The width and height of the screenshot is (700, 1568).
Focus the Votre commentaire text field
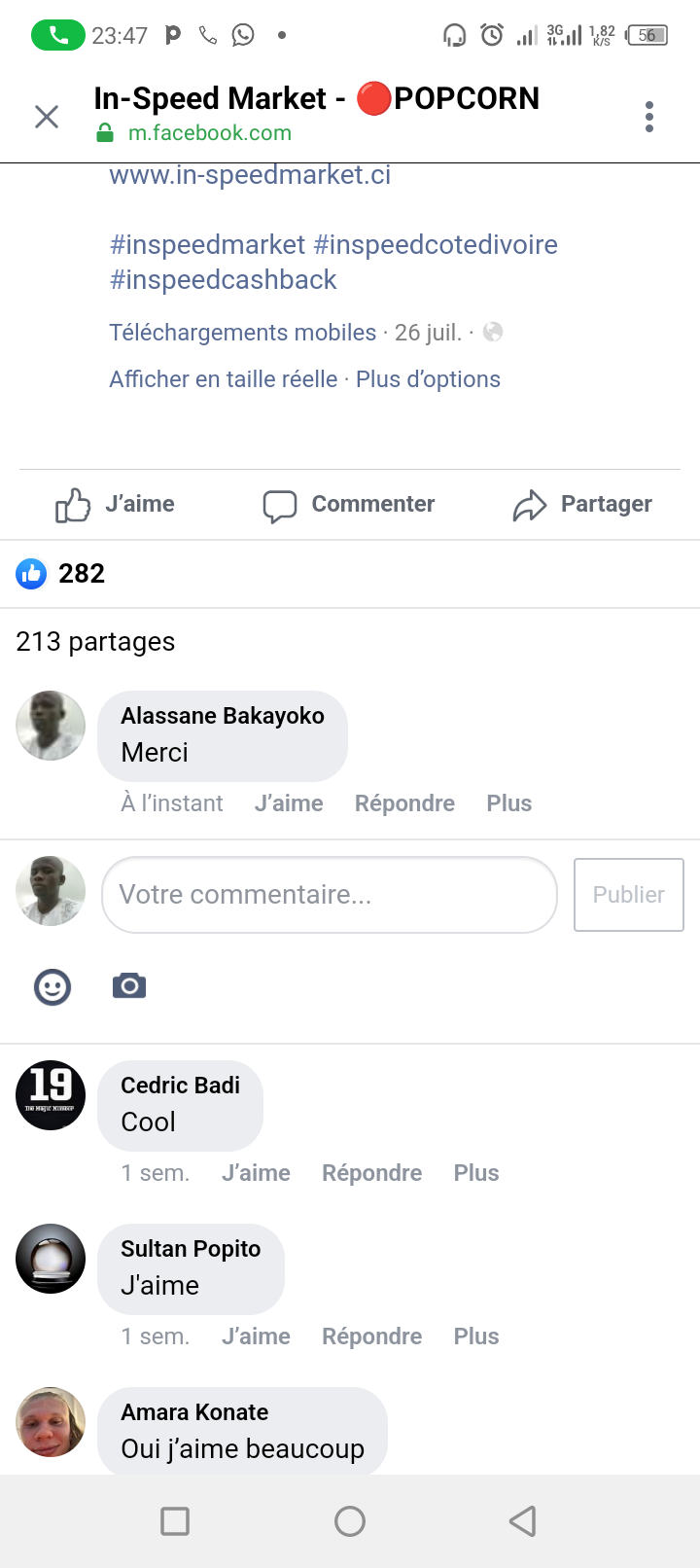coord(329,895)
